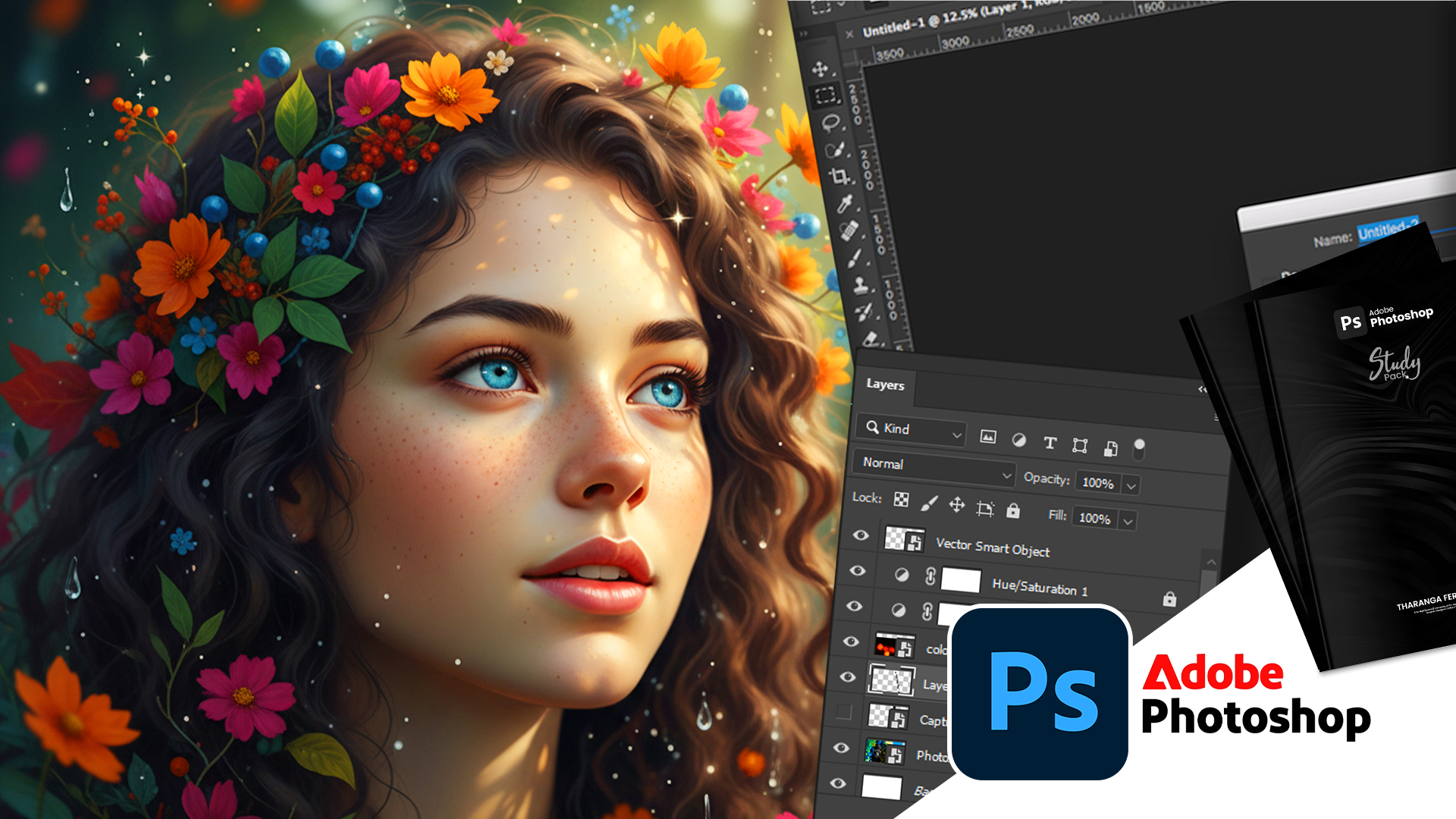This screenshot has width=1456, height=819.
Task: Filter layers by smart object kind
Action: 1110,448
